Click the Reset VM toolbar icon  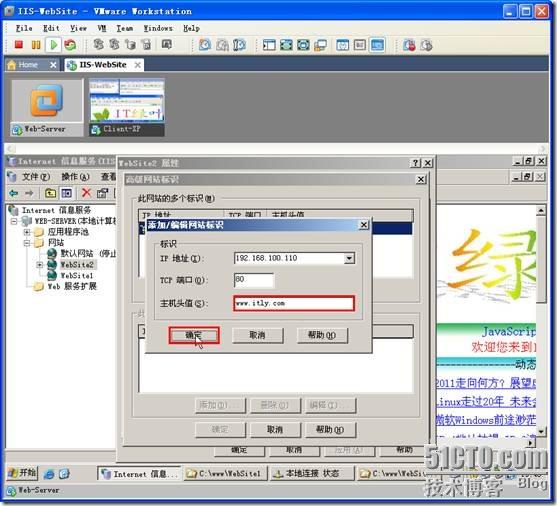click(70, 45)
